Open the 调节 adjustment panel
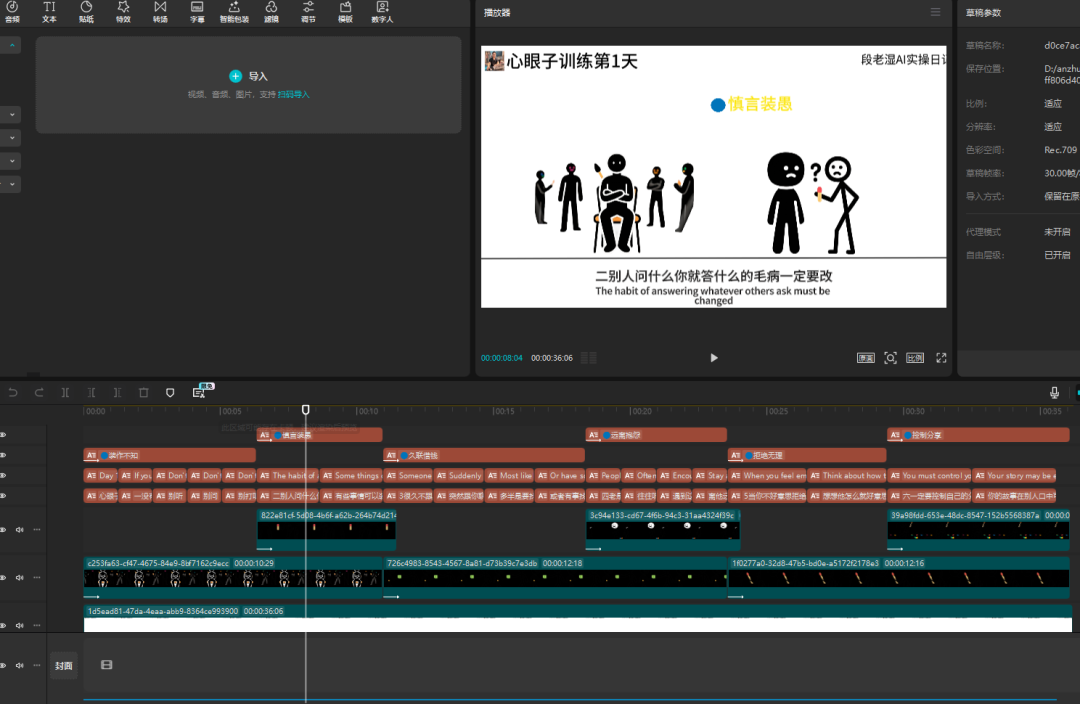The height and width of the screenshot is (704, 1080). [308, 11]
